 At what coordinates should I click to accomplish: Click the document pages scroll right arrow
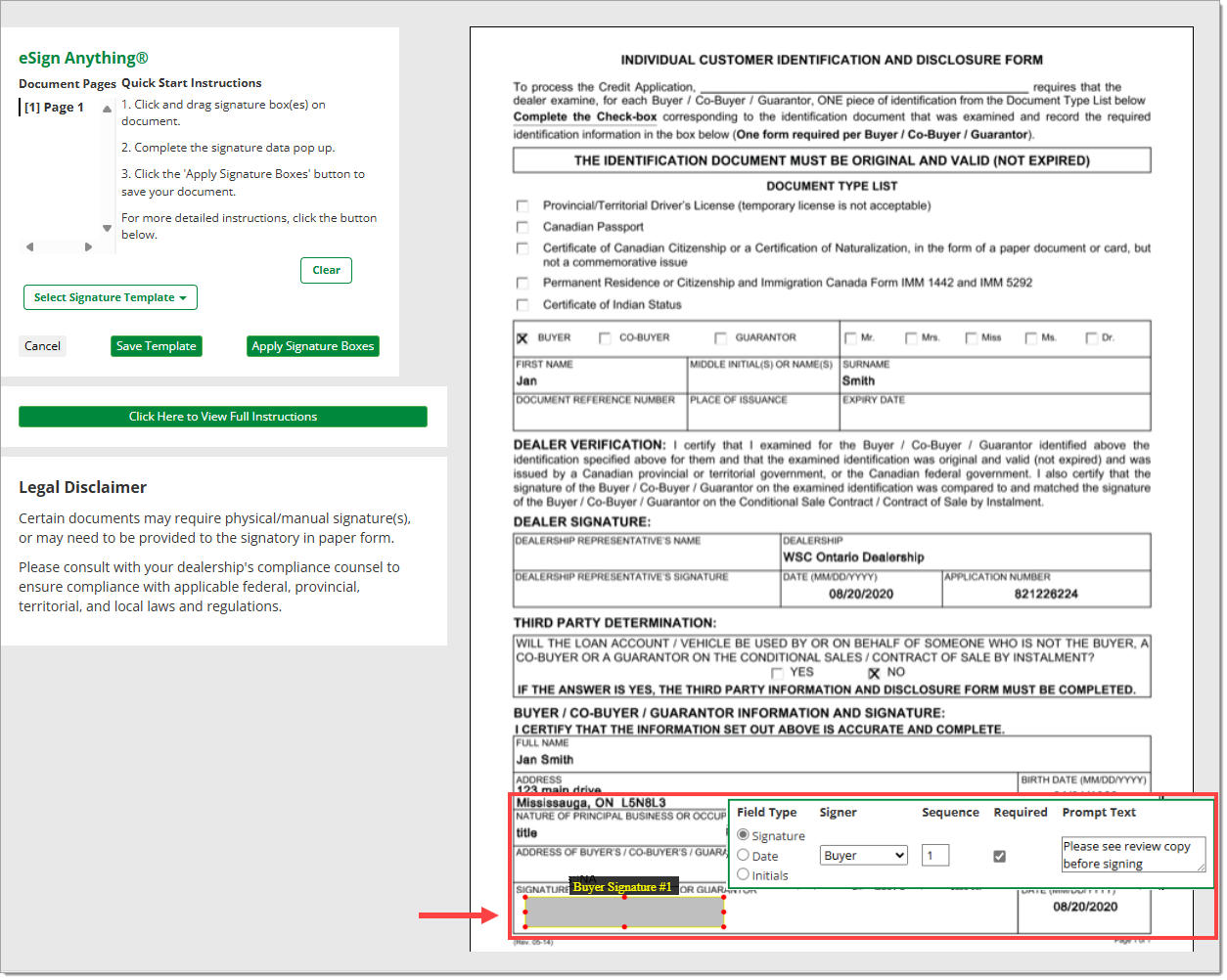pos(88,246)
